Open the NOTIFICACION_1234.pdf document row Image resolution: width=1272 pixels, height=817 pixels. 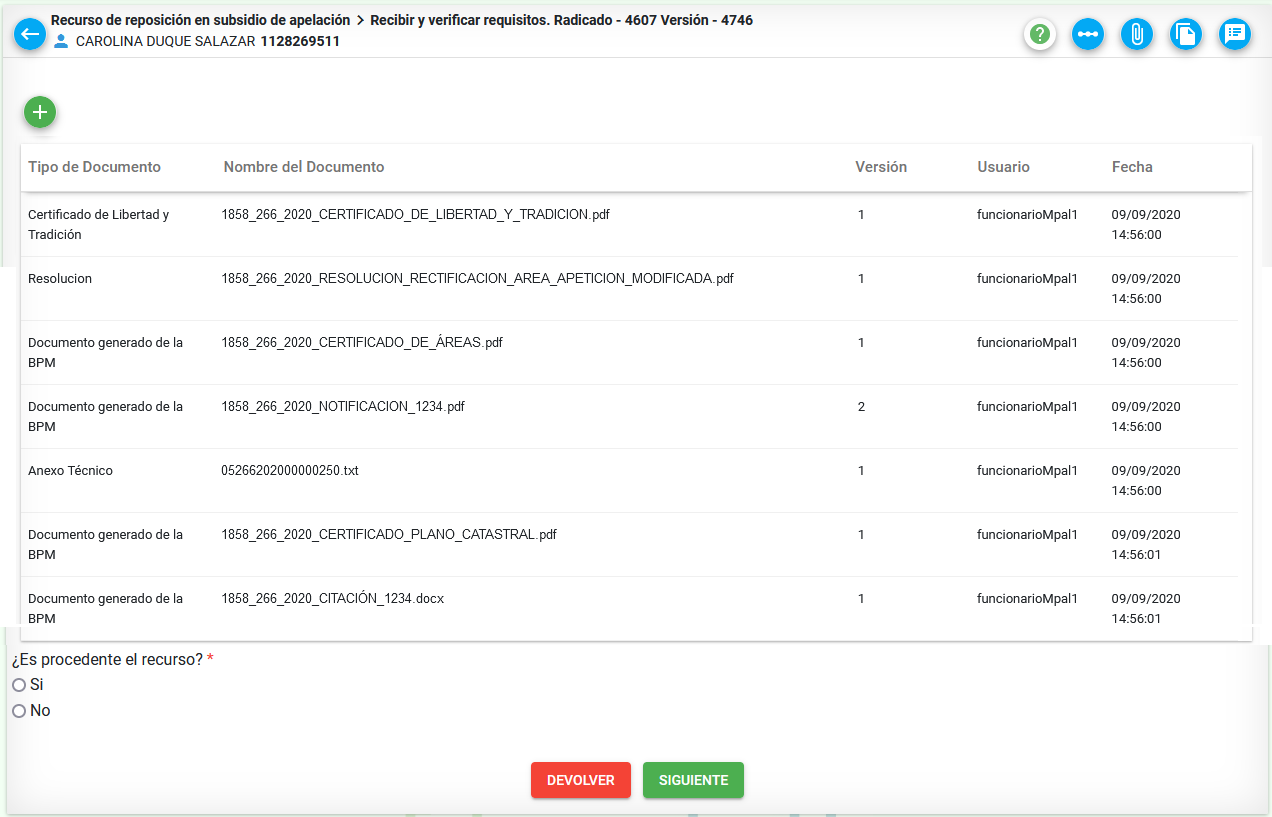tap(343, 407)
